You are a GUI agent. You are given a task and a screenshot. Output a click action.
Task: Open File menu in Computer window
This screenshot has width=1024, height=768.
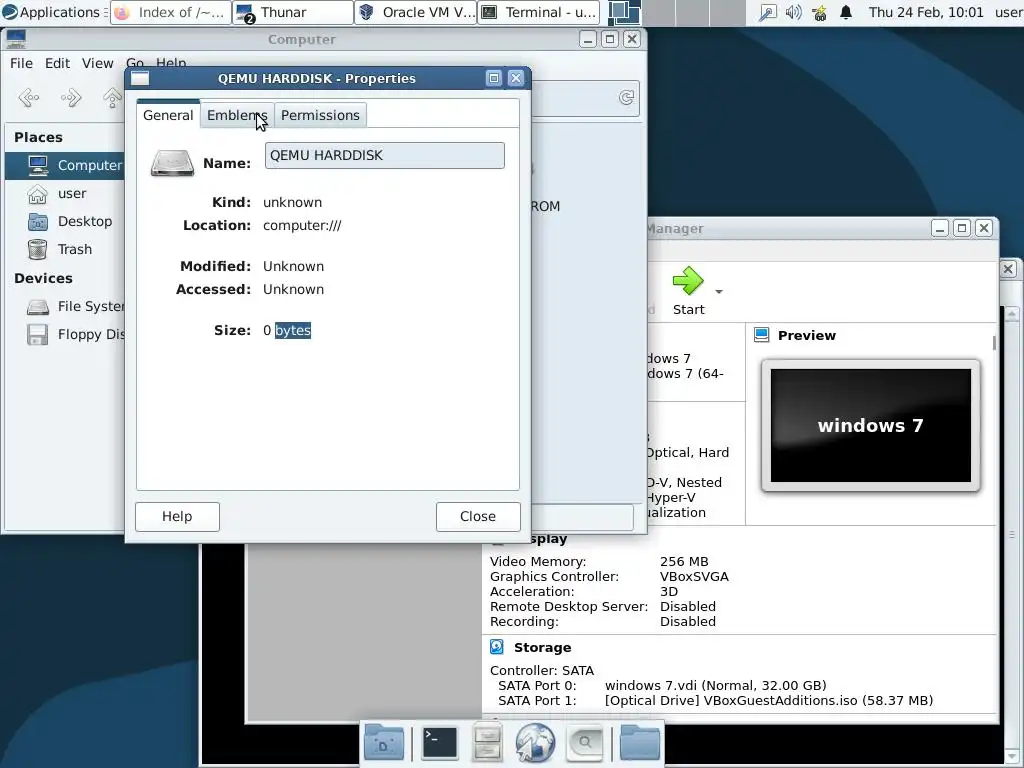tap(21, 63)
